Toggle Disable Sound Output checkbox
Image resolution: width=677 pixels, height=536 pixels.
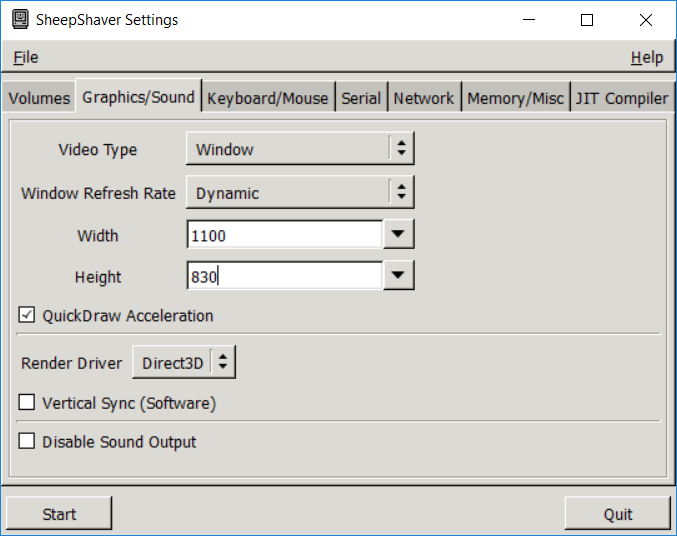[x=27, y=441]
